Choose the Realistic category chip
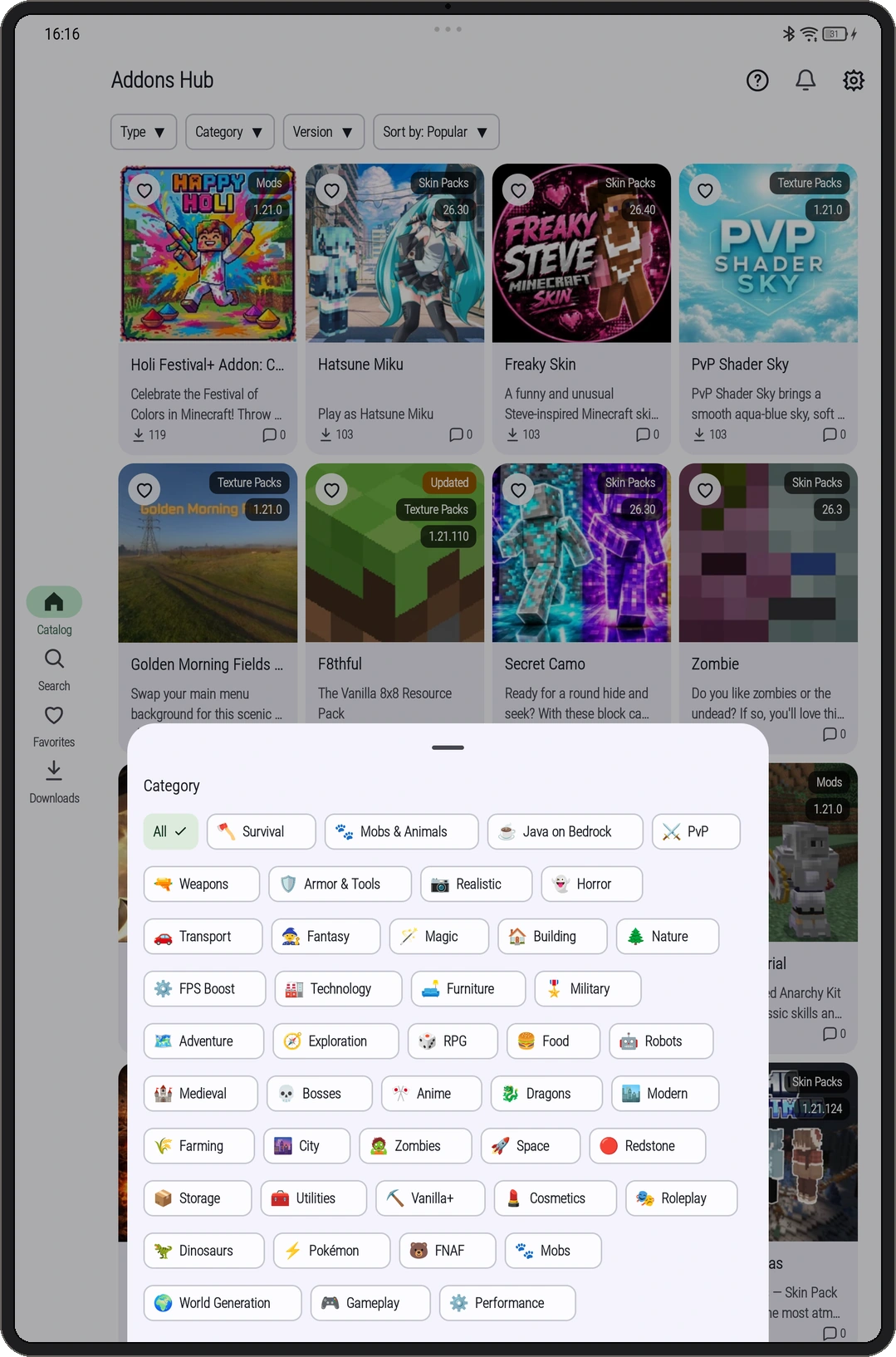This screenshot has width=896, height=1357. (476, 884)
